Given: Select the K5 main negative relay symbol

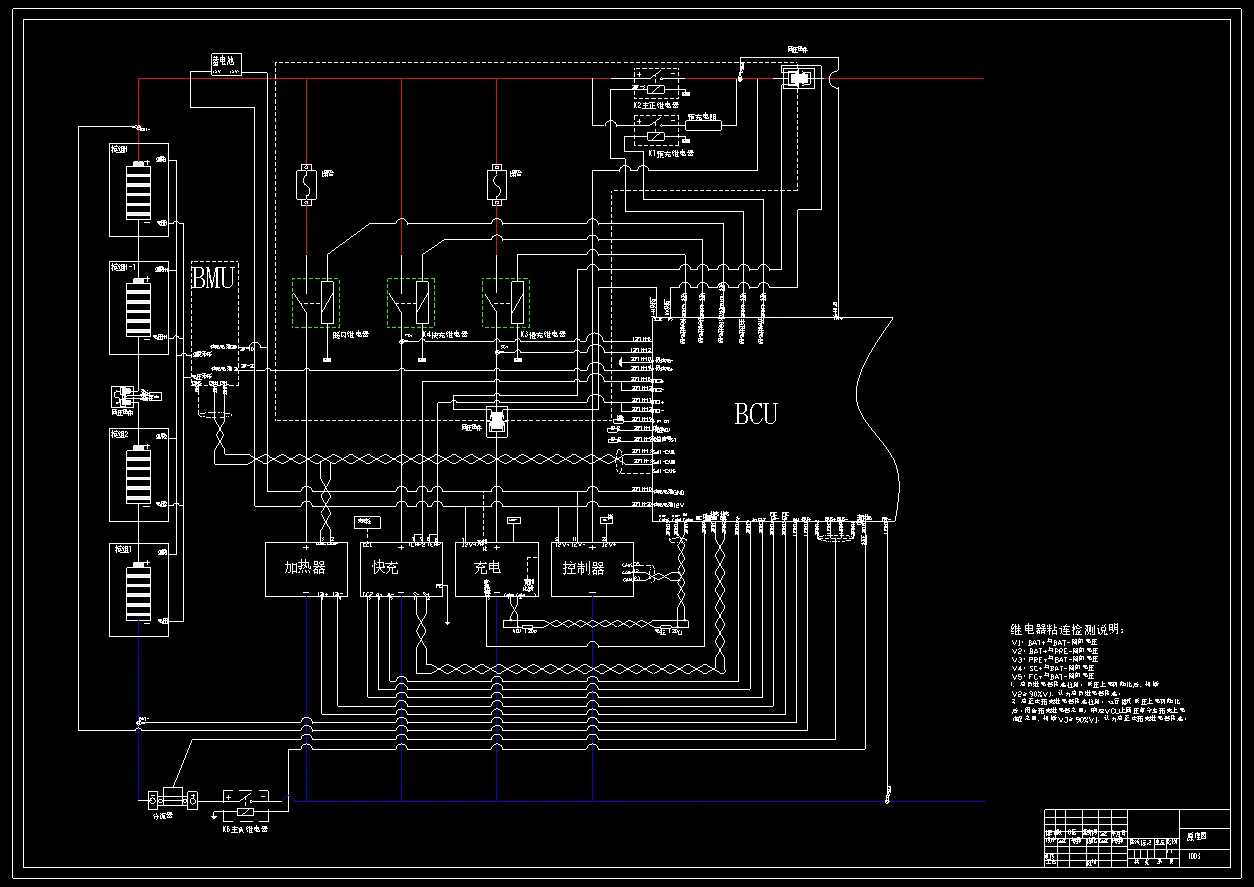Looking at the screenshot, I should point(244,799).
